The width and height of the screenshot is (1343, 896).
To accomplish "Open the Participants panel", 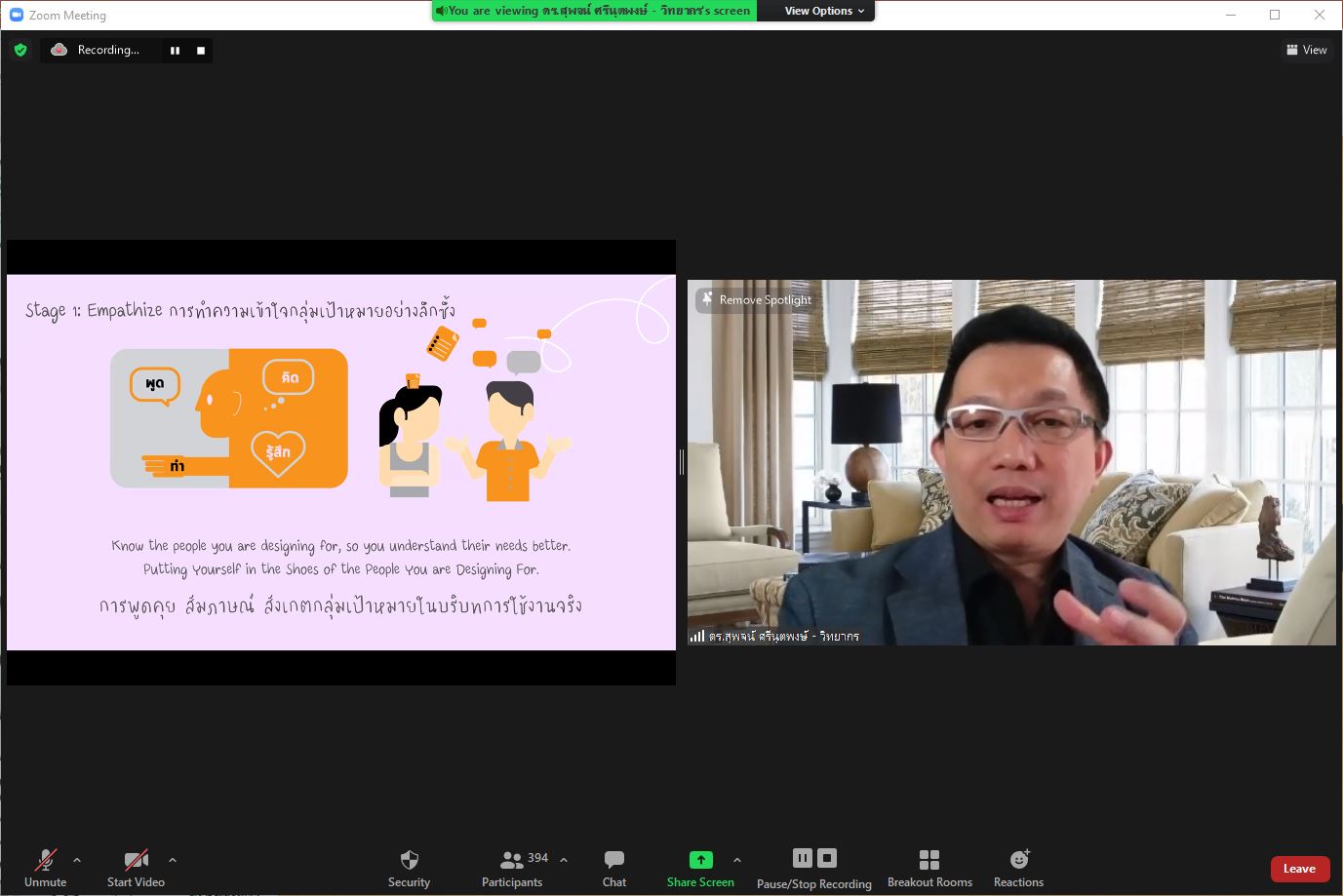I will click(x=512, y=868).
